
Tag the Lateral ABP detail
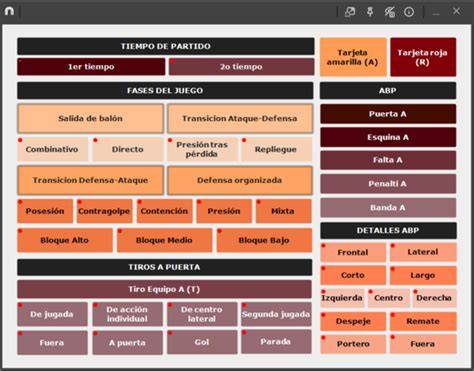click(x=423, y=252)
